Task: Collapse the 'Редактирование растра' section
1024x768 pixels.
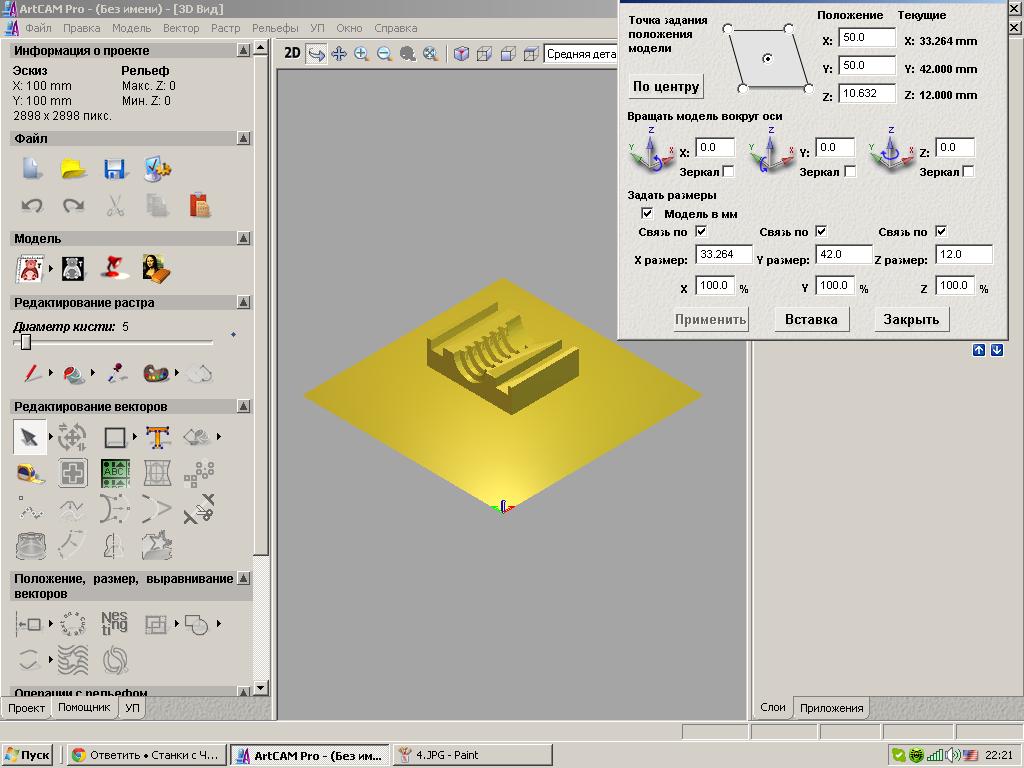Action: click(x=244, y=302)
